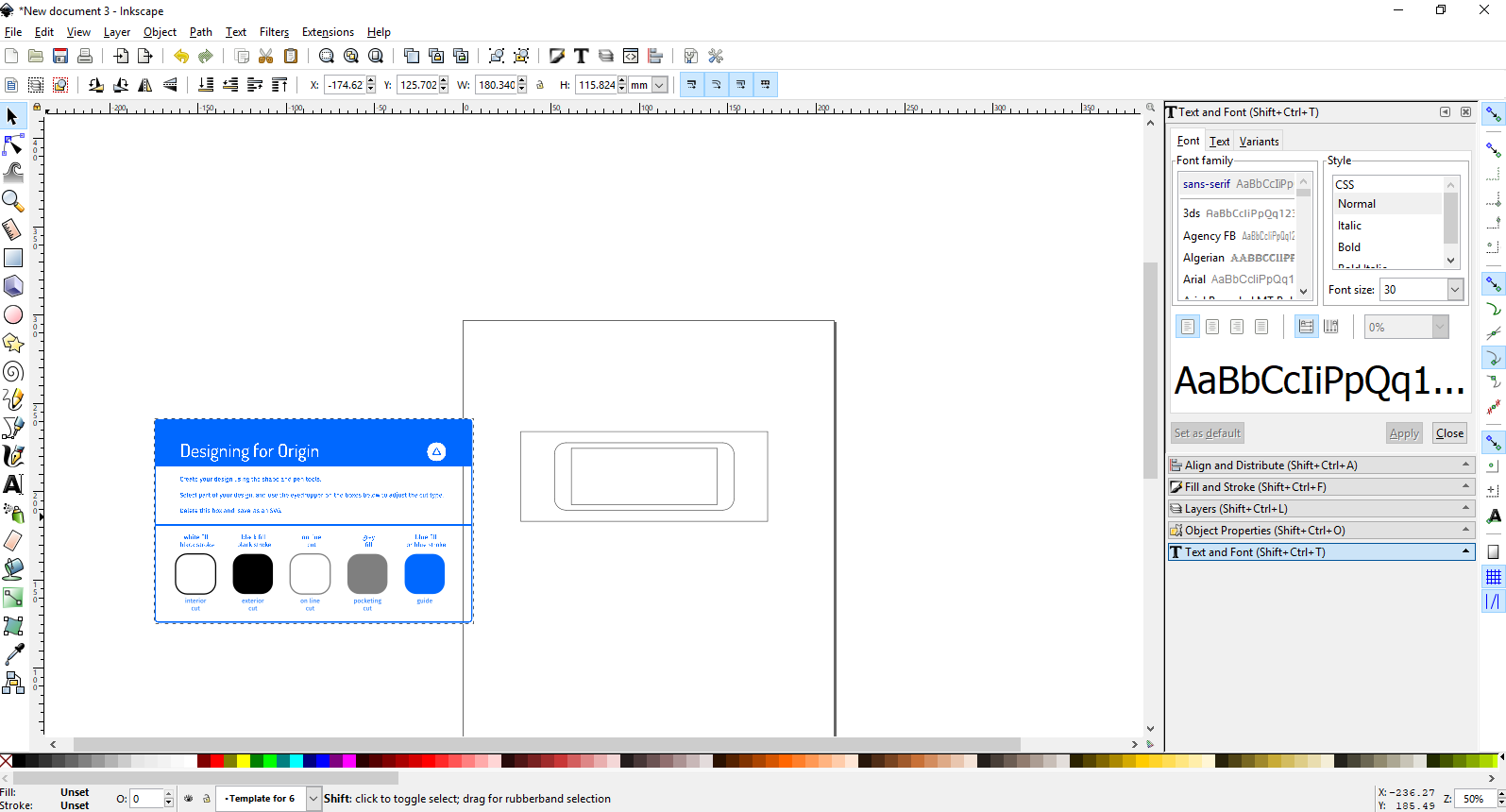Viewport: 1506px width, 812px height.
Task: Click the Undo arrow icon
Action: pos(180,56)
